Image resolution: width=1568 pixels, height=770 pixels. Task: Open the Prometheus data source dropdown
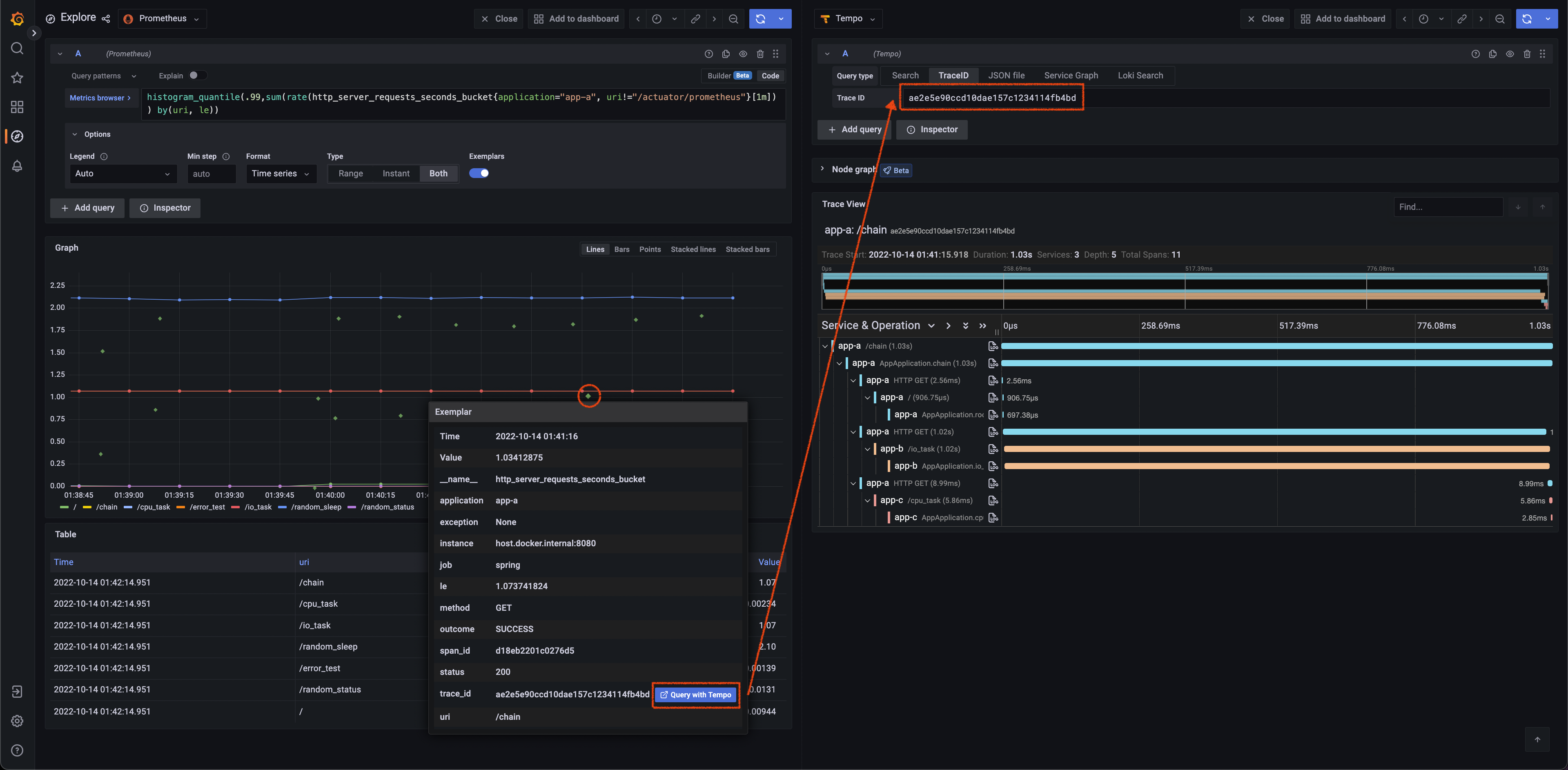coord(162,19)
